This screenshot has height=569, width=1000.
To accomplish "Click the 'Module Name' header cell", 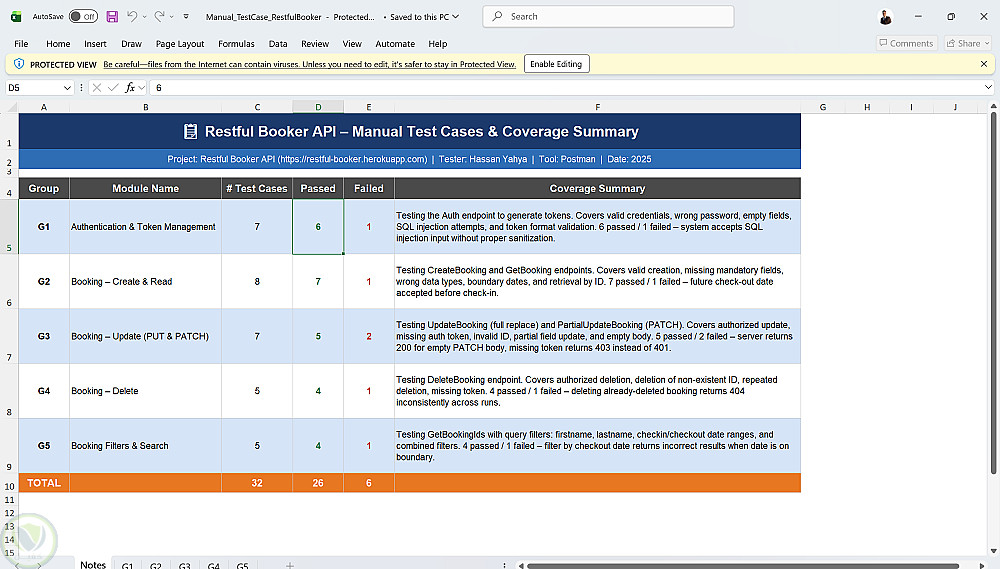I will [145, 188].
